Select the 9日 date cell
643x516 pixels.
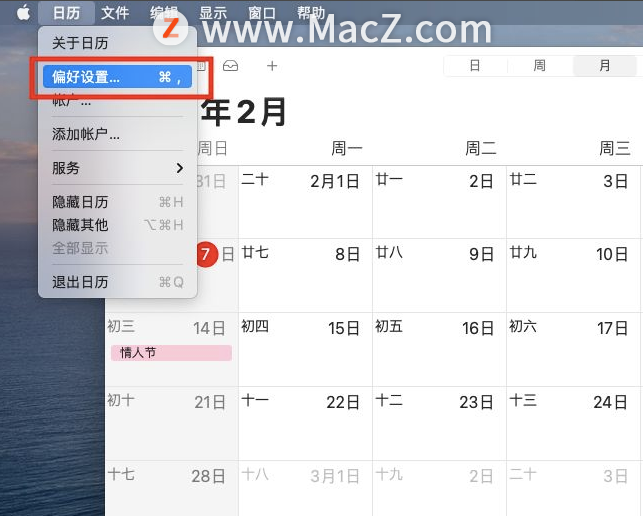coord(439,276)
